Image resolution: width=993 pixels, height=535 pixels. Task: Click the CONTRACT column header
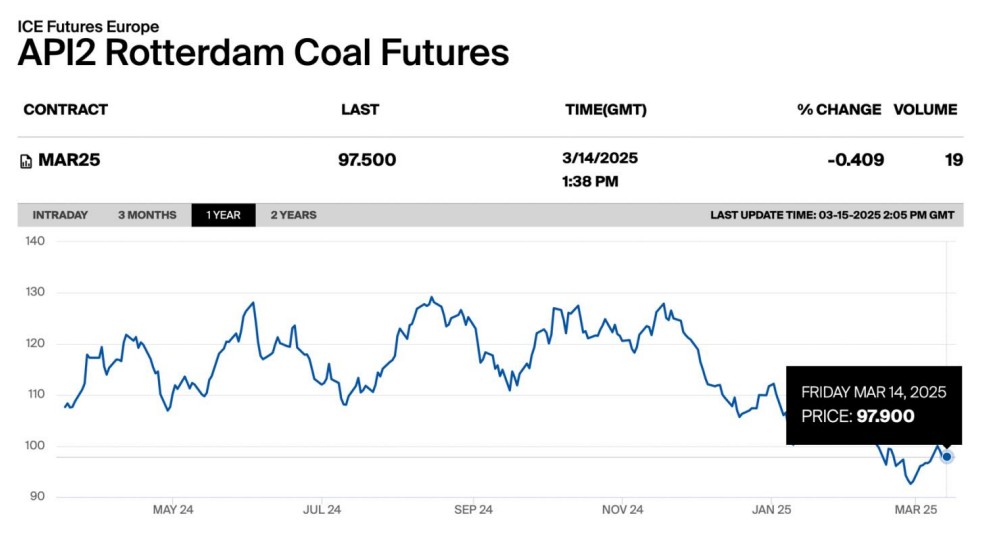pyautogui.click(x=65, y=110)
